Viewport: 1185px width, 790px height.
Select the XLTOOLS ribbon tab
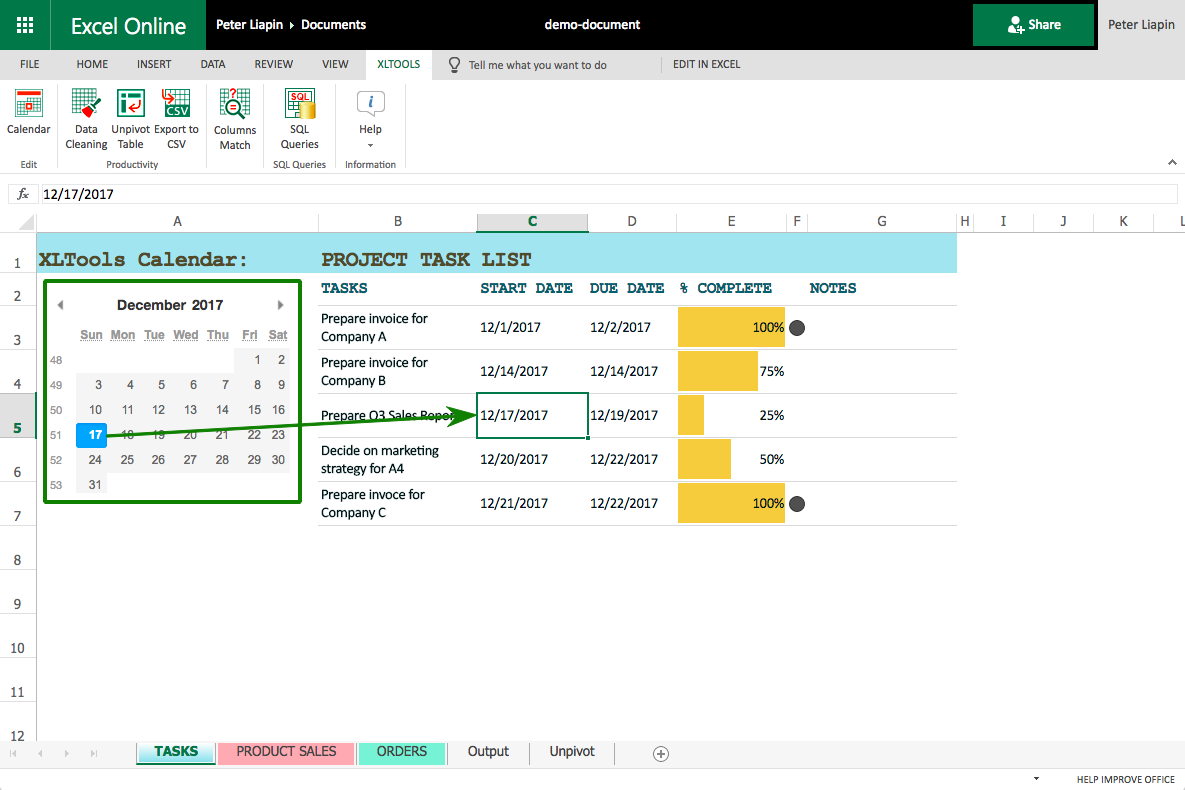pyautogui.click(x=398, y=64)
